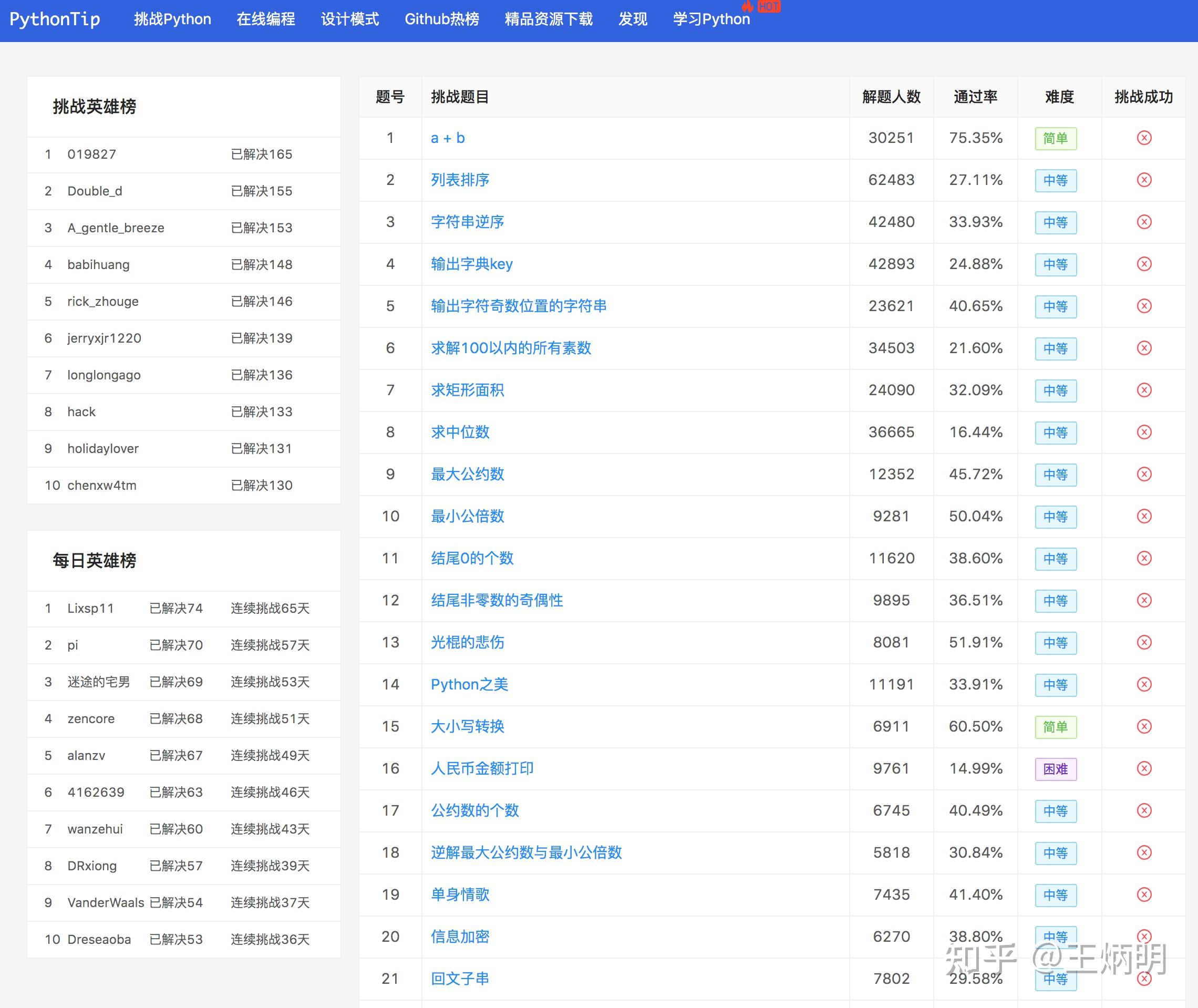This screenshot has width=1198, height=1008.
Task: Select 设计模式 from the navigation bar
Action: tap(349, 19)
